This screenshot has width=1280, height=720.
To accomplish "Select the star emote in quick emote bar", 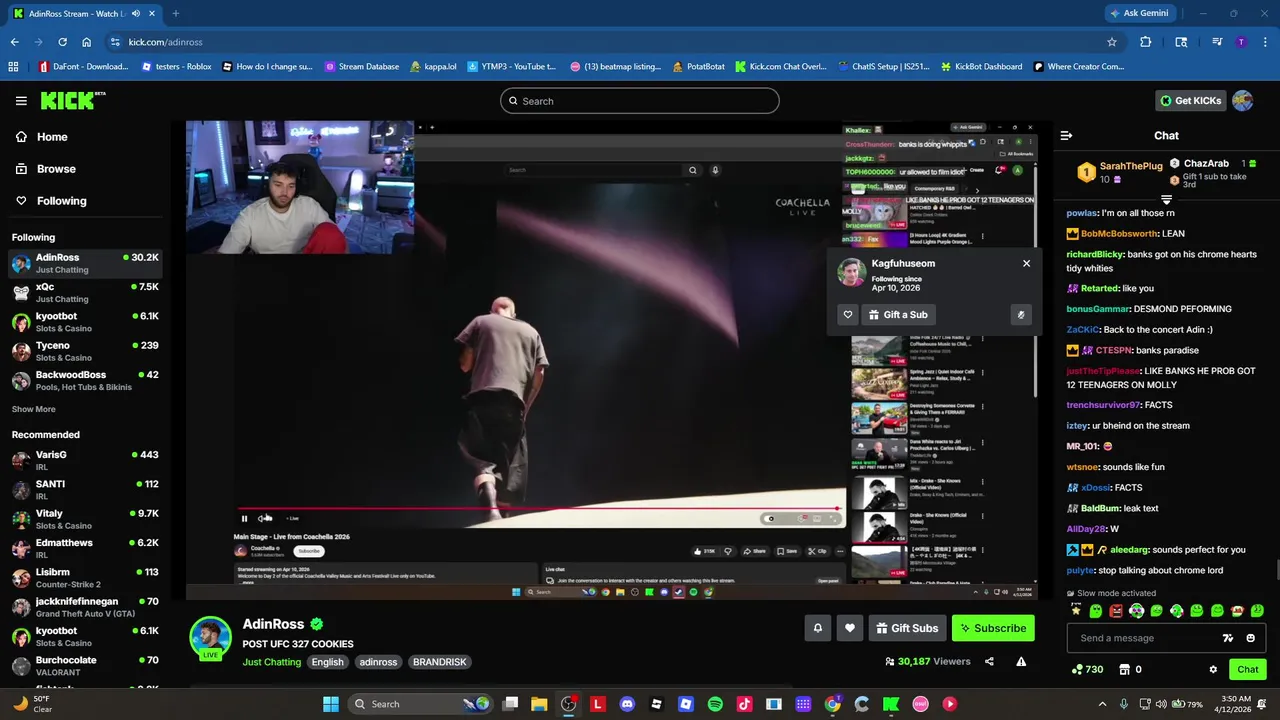I will click(x=1076, y=611).
